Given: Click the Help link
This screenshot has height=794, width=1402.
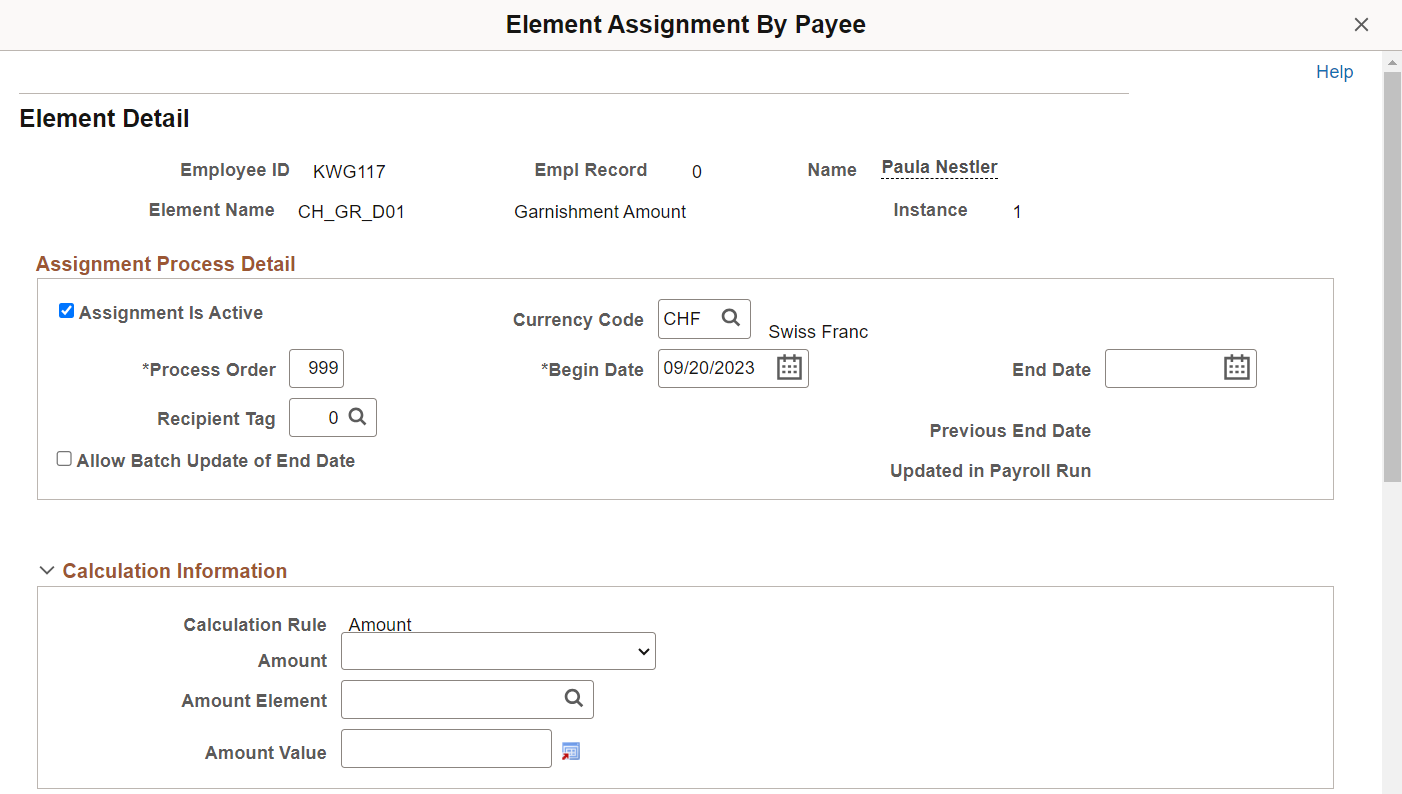Looking at the screenshot, I should coord(1334,71).
